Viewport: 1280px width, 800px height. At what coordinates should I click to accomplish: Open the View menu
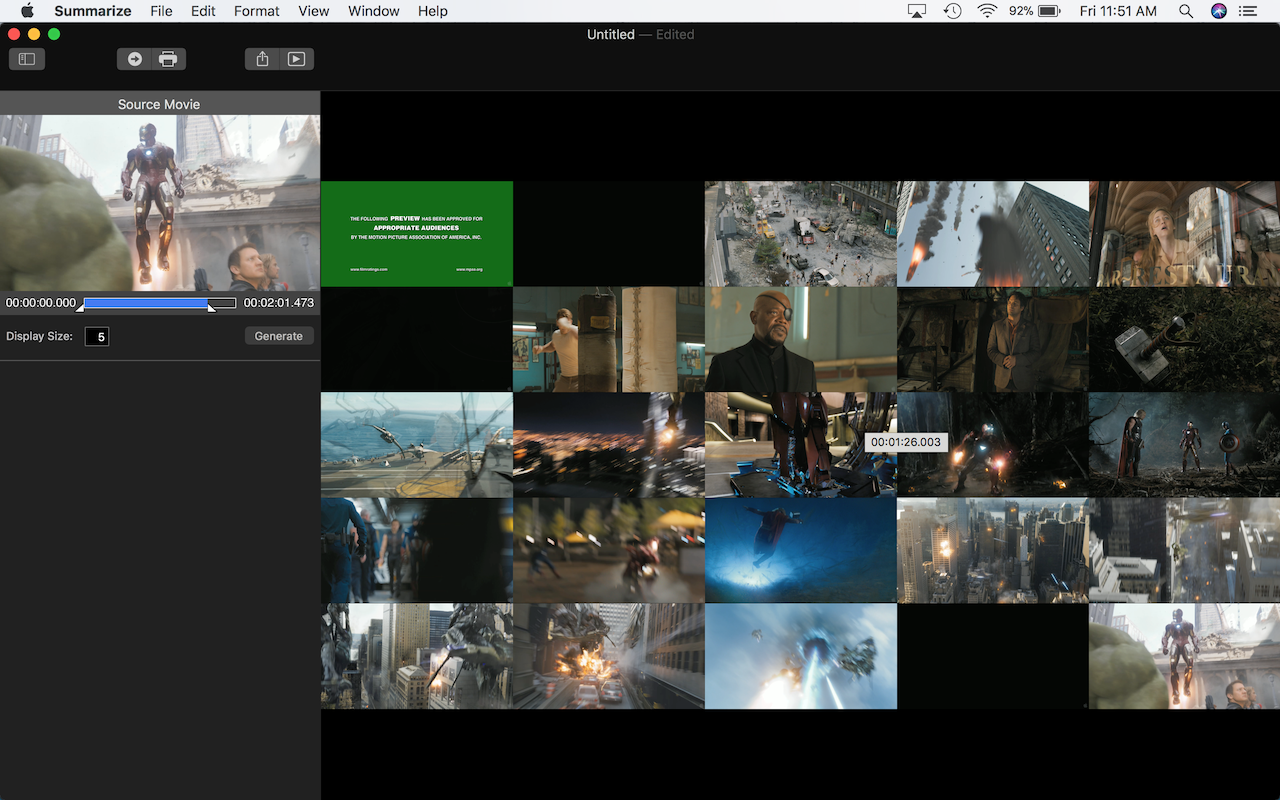(314, 11)
